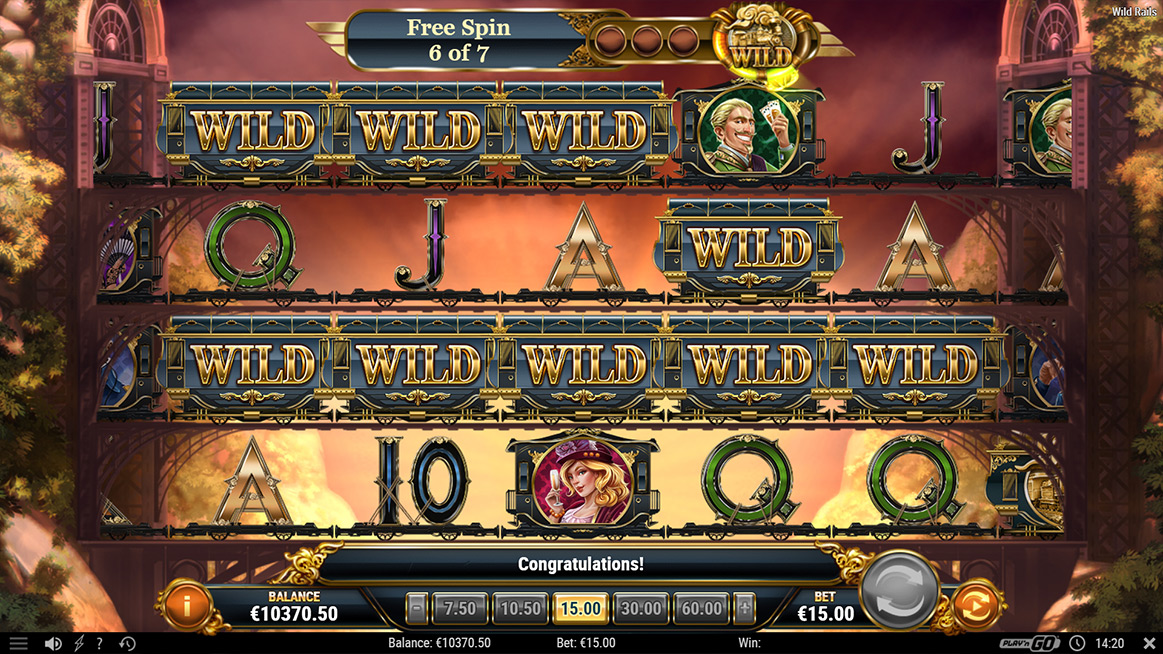Increase bet with plus button

(x=745, y=609)
